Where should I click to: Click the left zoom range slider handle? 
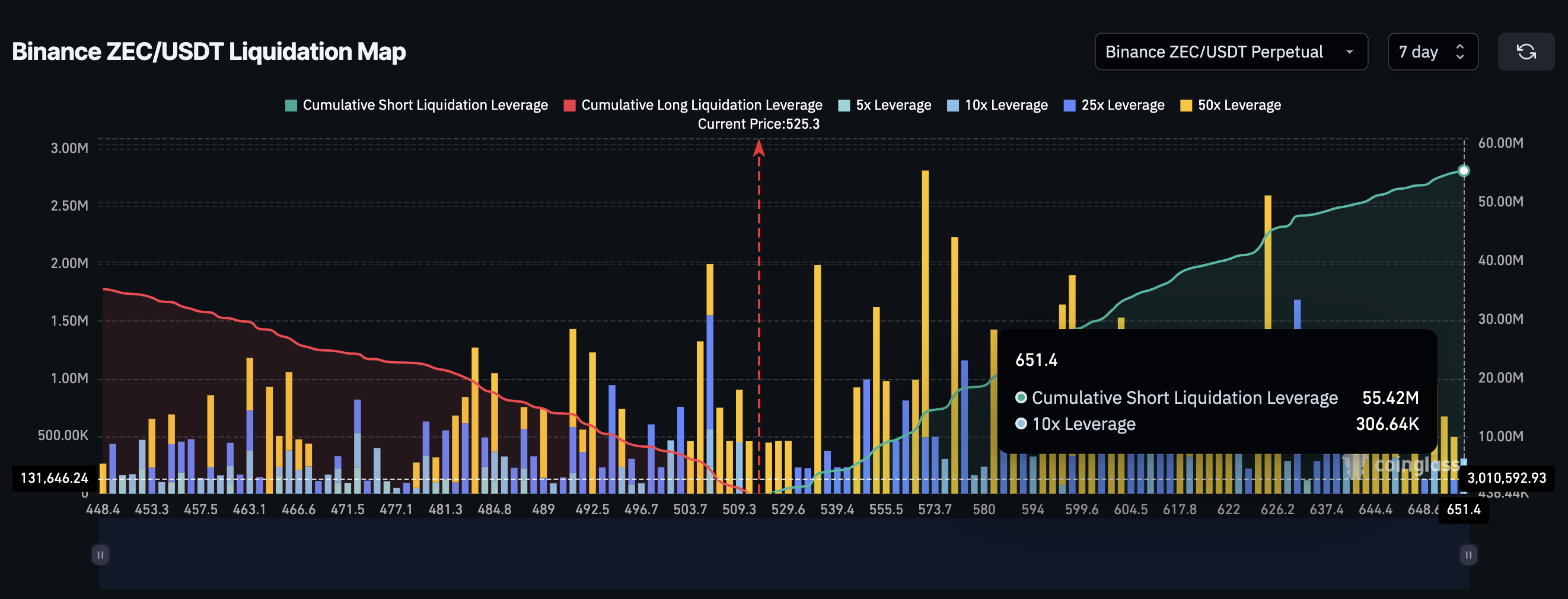coord(100,555)
